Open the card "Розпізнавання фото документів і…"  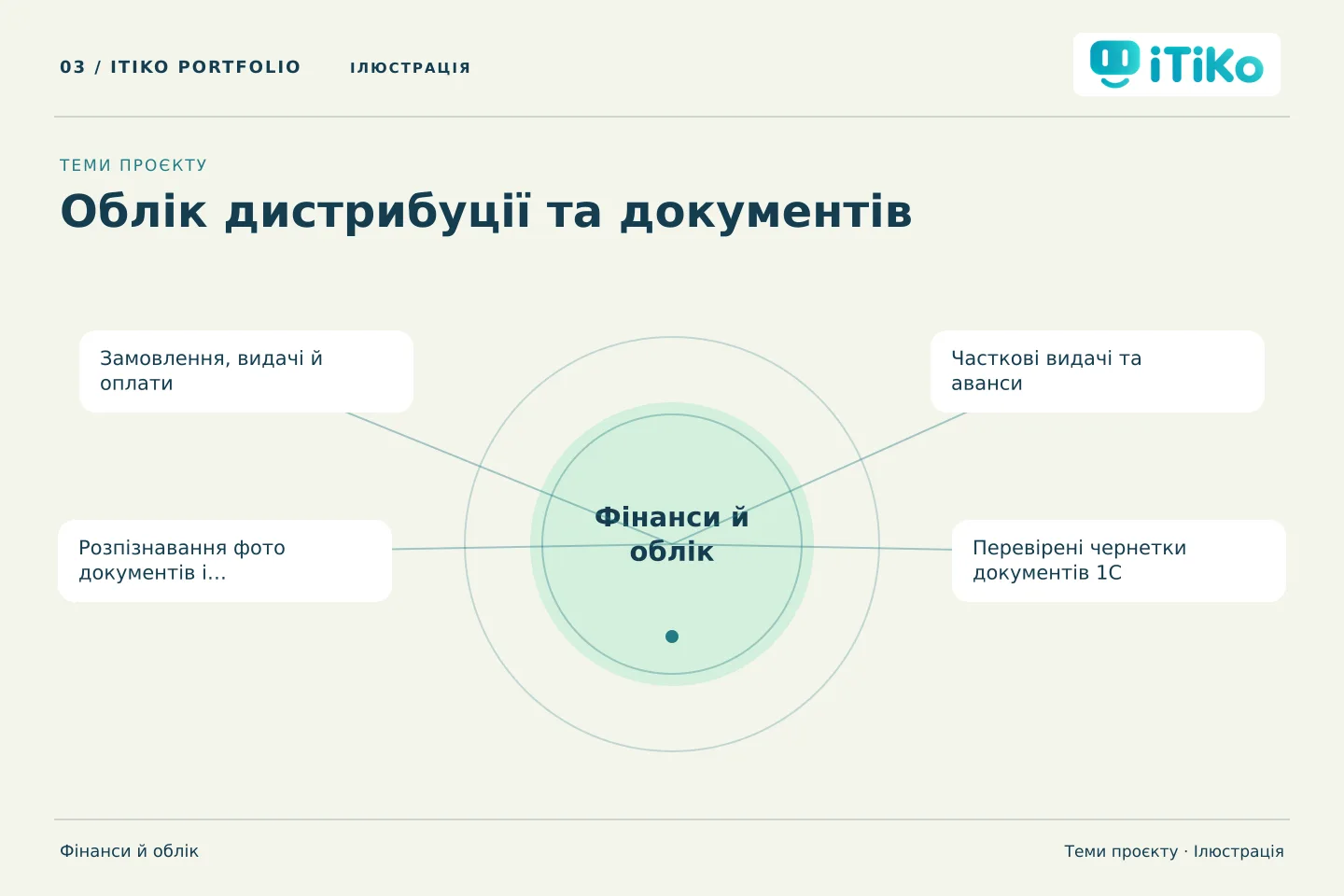point(225,561)
